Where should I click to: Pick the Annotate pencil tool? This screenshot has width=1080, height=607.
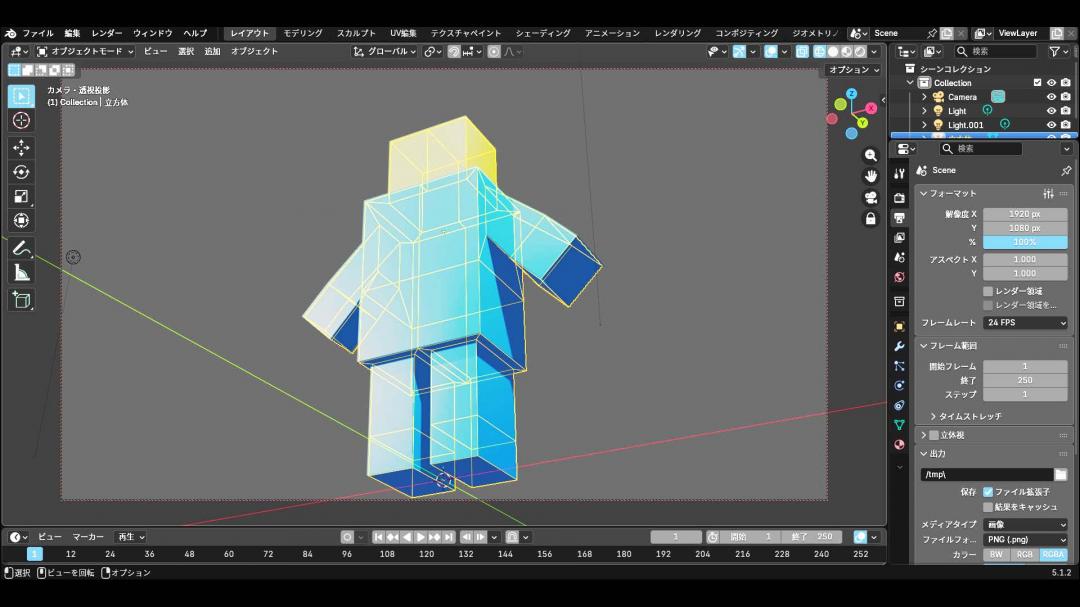21,248
